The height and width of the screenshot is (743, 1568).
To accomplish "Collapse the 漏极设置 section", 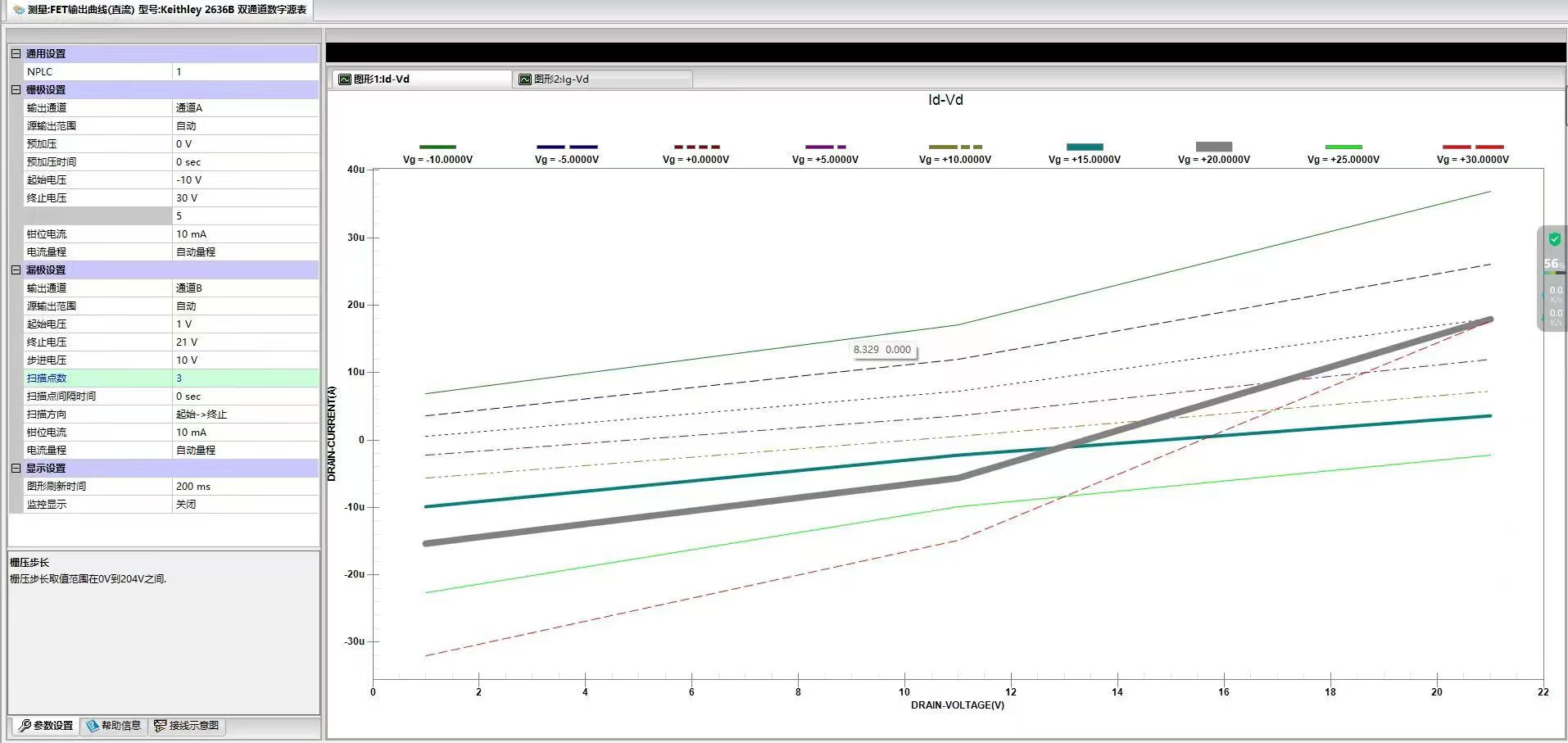I will click(x=16, y=270).
